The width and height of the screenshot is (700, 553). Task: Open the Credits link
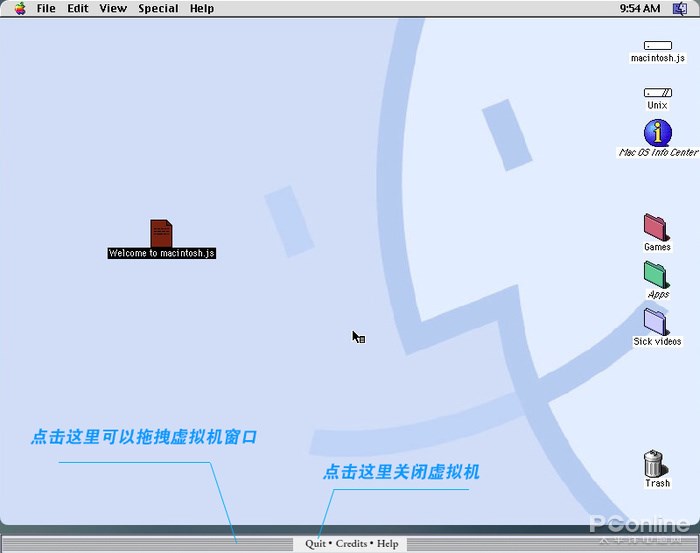pos(351,544)
